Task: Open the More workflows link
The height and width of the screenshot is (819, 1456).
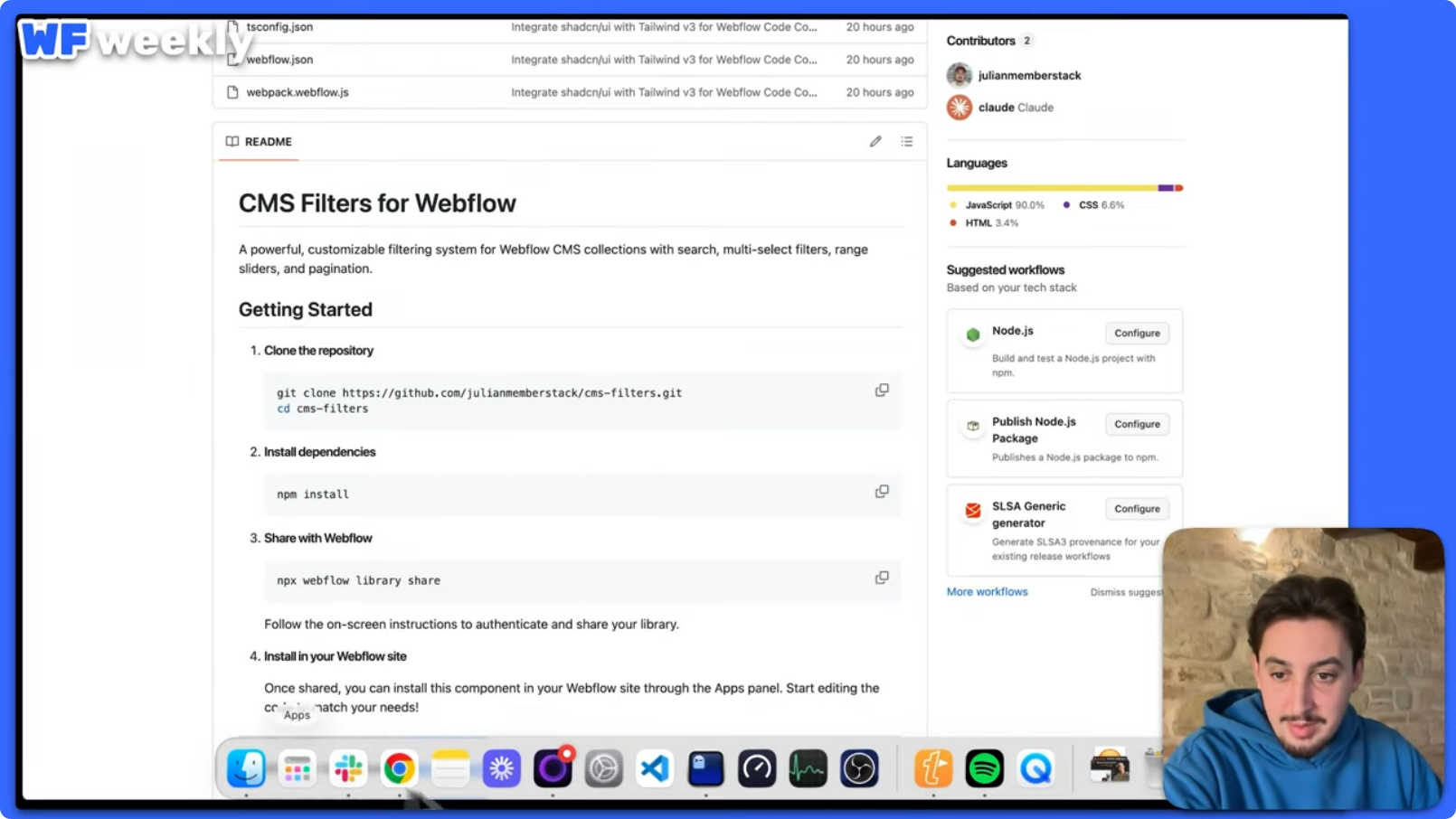Action: (987, 592)
